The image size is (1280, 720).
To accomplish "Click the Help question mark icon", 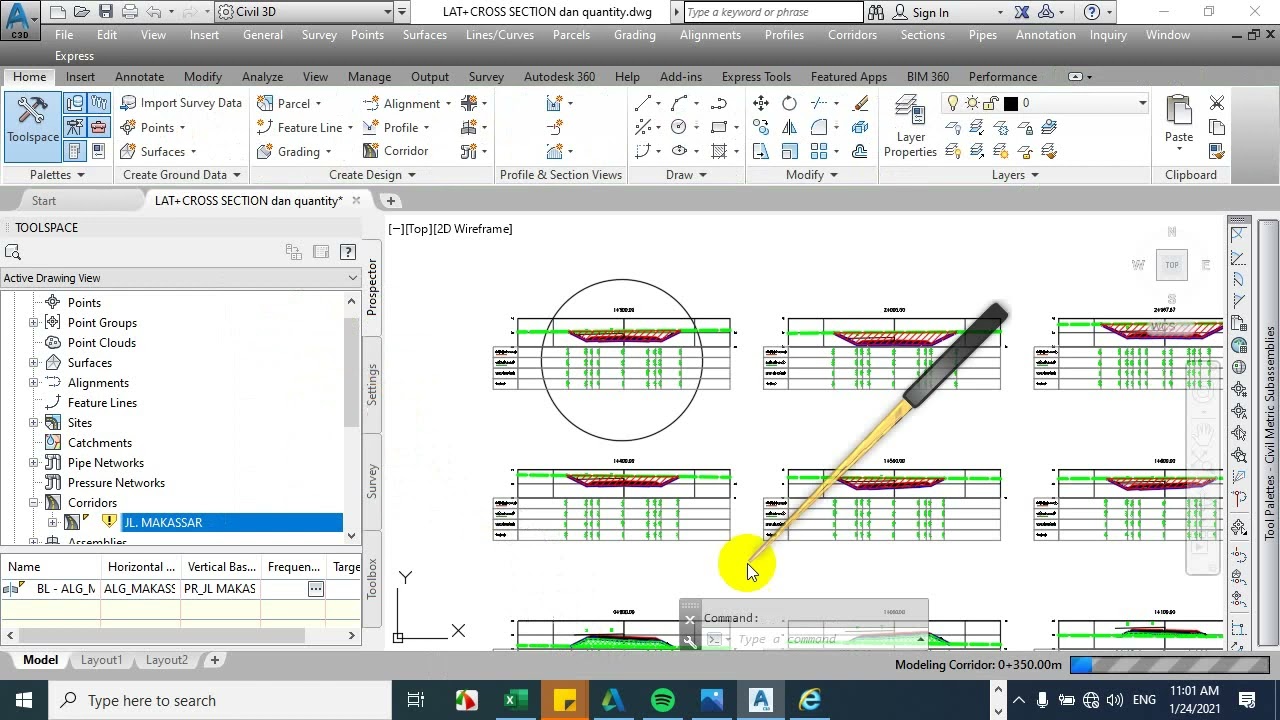I will click(1092, 12).
